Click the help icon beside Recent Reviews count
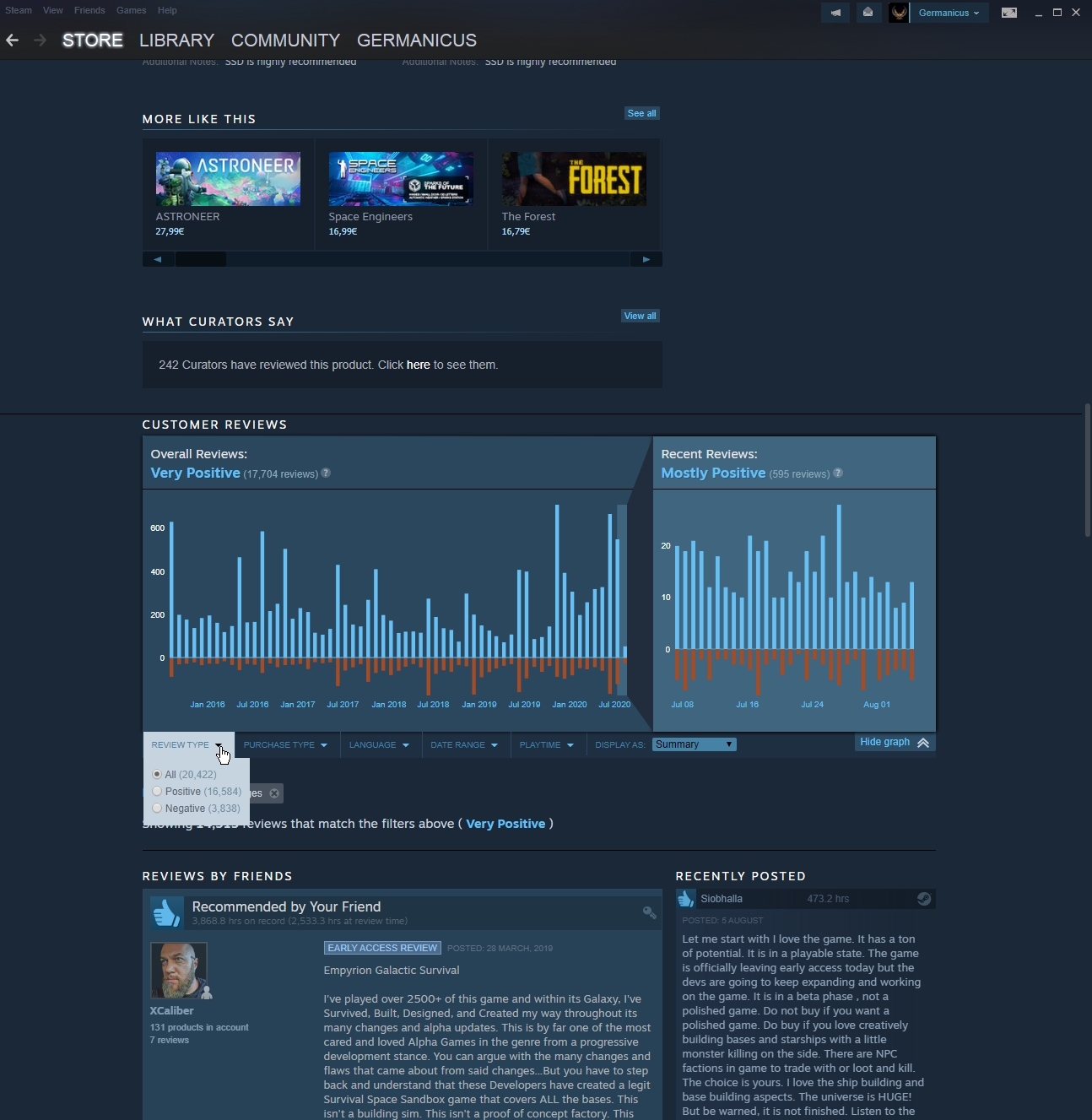This screenshot has height=1120, width=1092. [838, 473]
